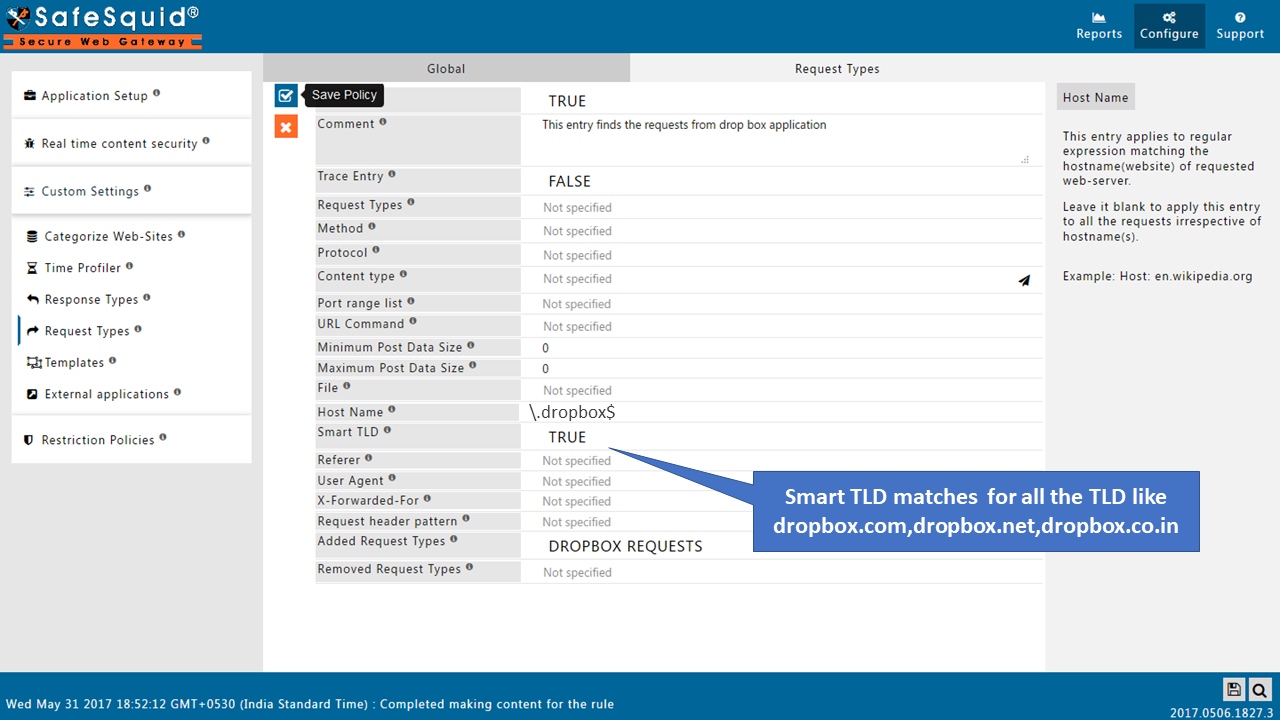Open Restriction Policies in the sidebar
The image size is (1280, 720).
pos(96,439)
